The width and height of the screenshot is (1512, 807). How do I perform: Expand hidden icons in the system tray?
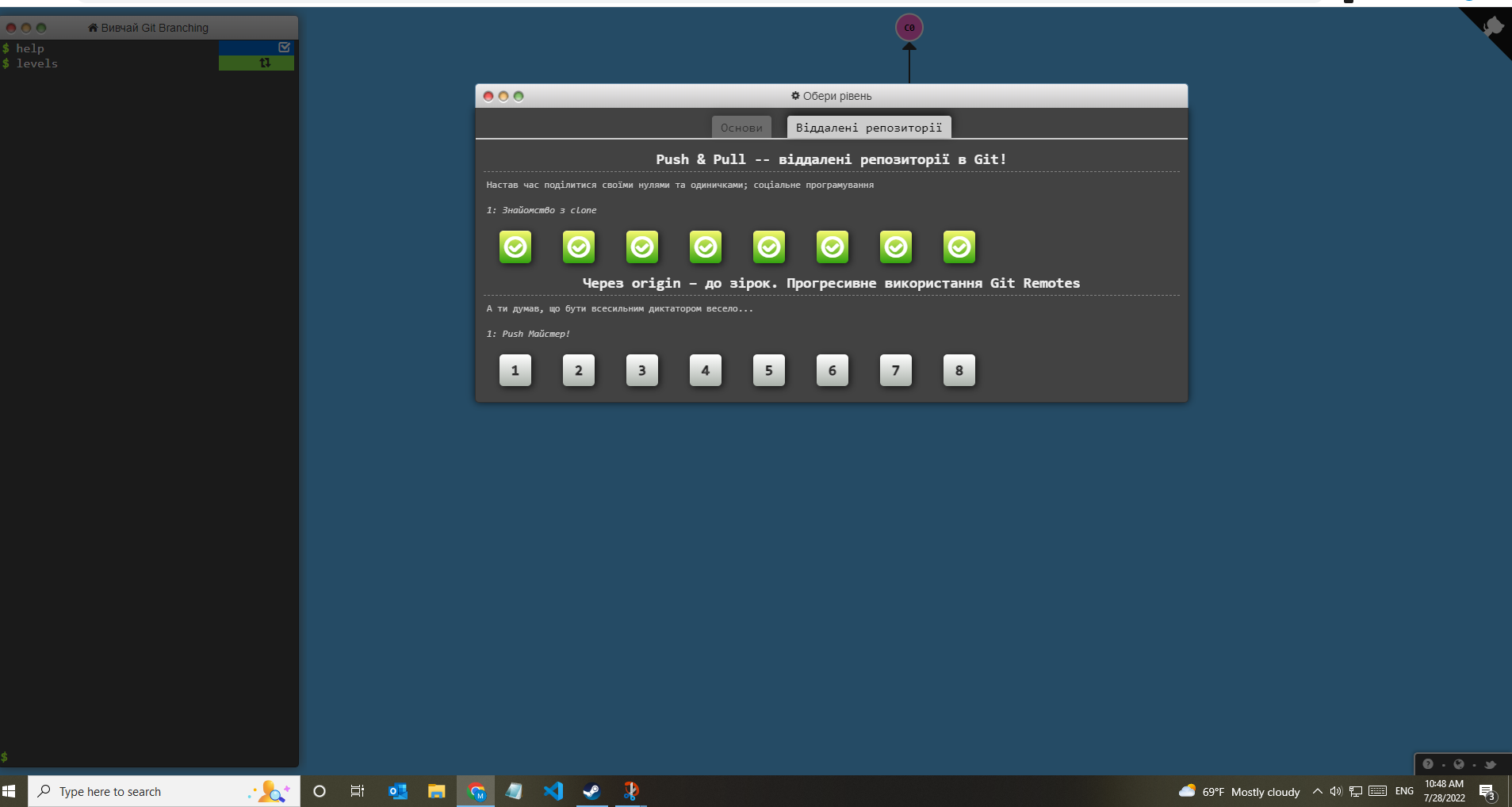click(1317, 790)
